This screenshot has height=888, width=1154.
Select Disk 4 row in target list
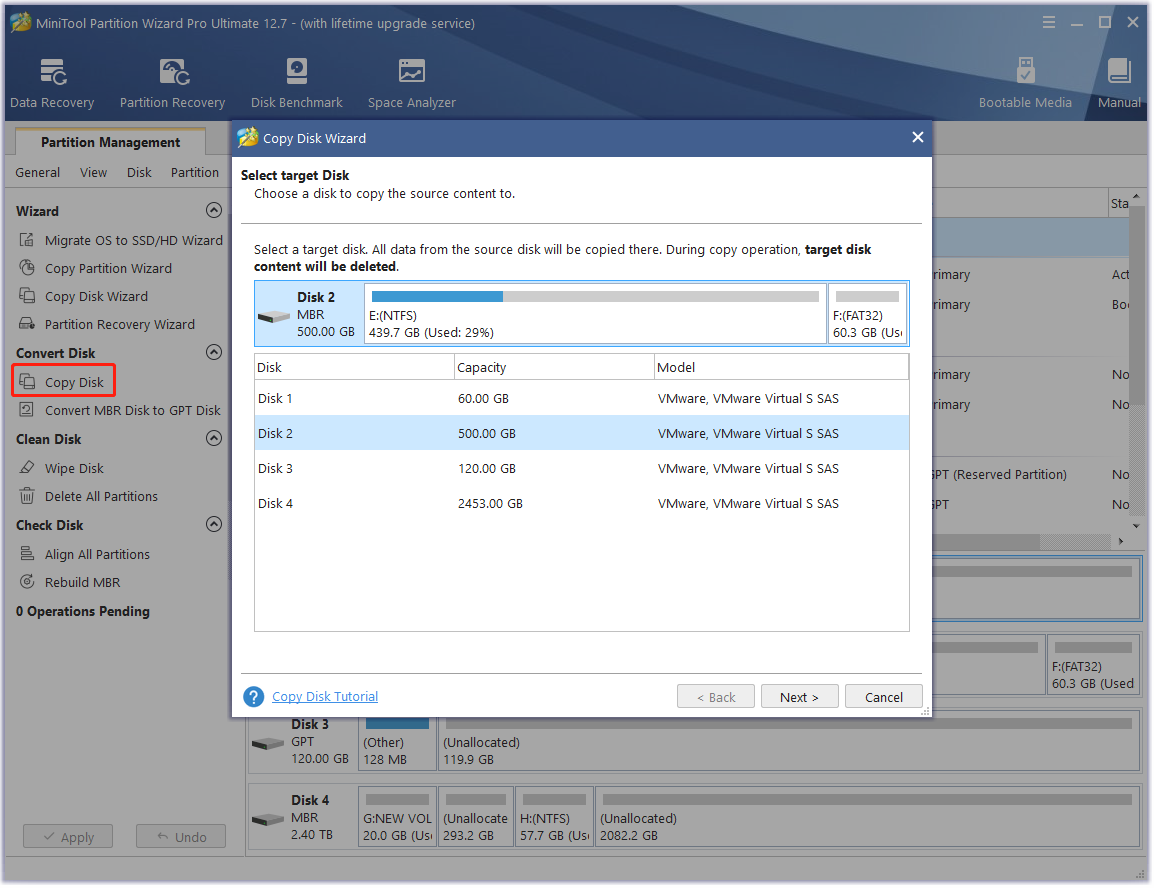pos(581,503)
